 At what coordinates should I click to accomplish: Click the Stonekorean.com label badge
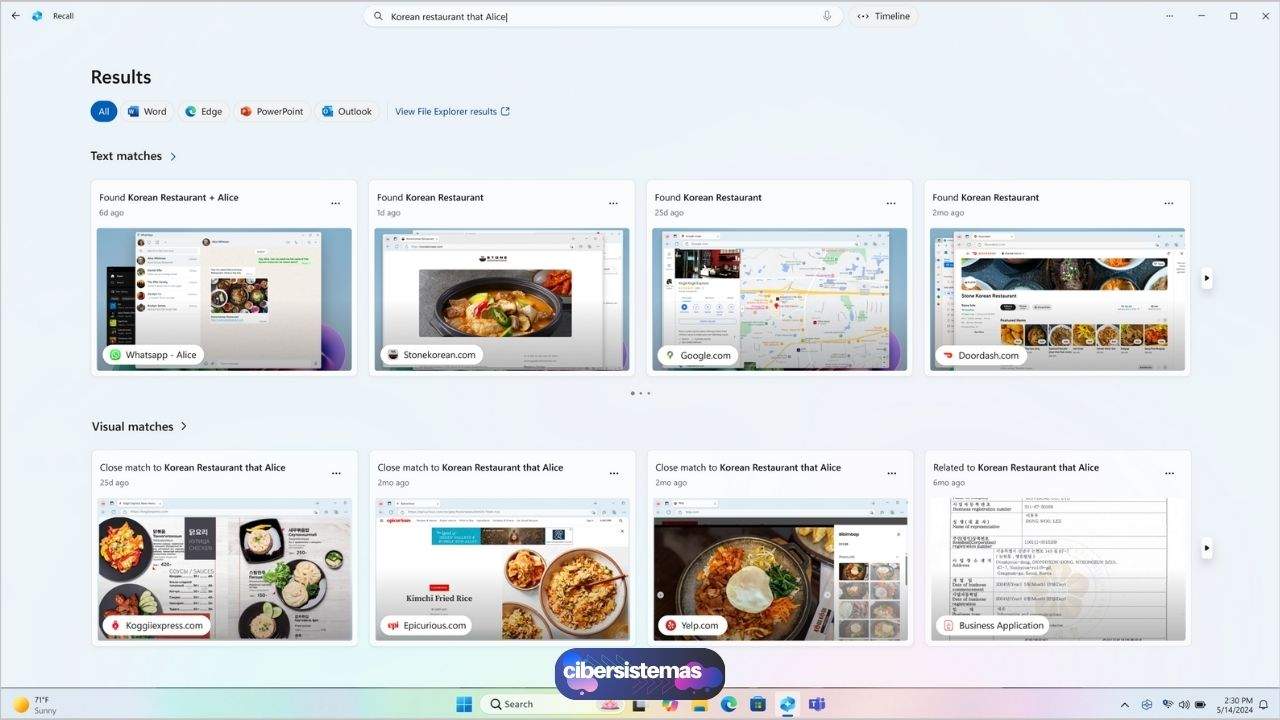tap(432, 355)
